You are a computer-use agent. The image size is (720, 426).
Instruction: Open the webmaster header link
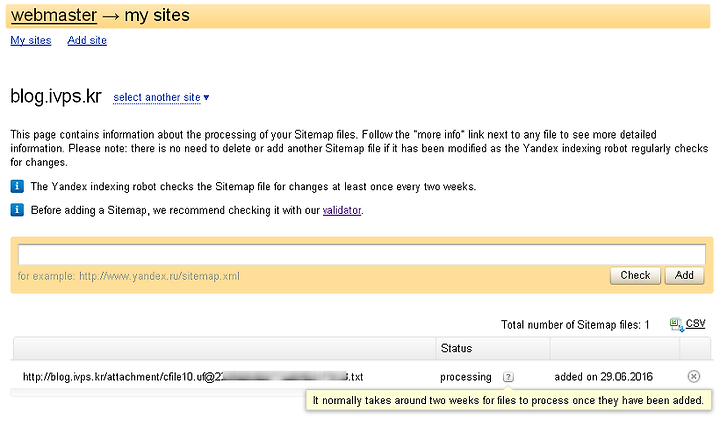click(54, 15)
